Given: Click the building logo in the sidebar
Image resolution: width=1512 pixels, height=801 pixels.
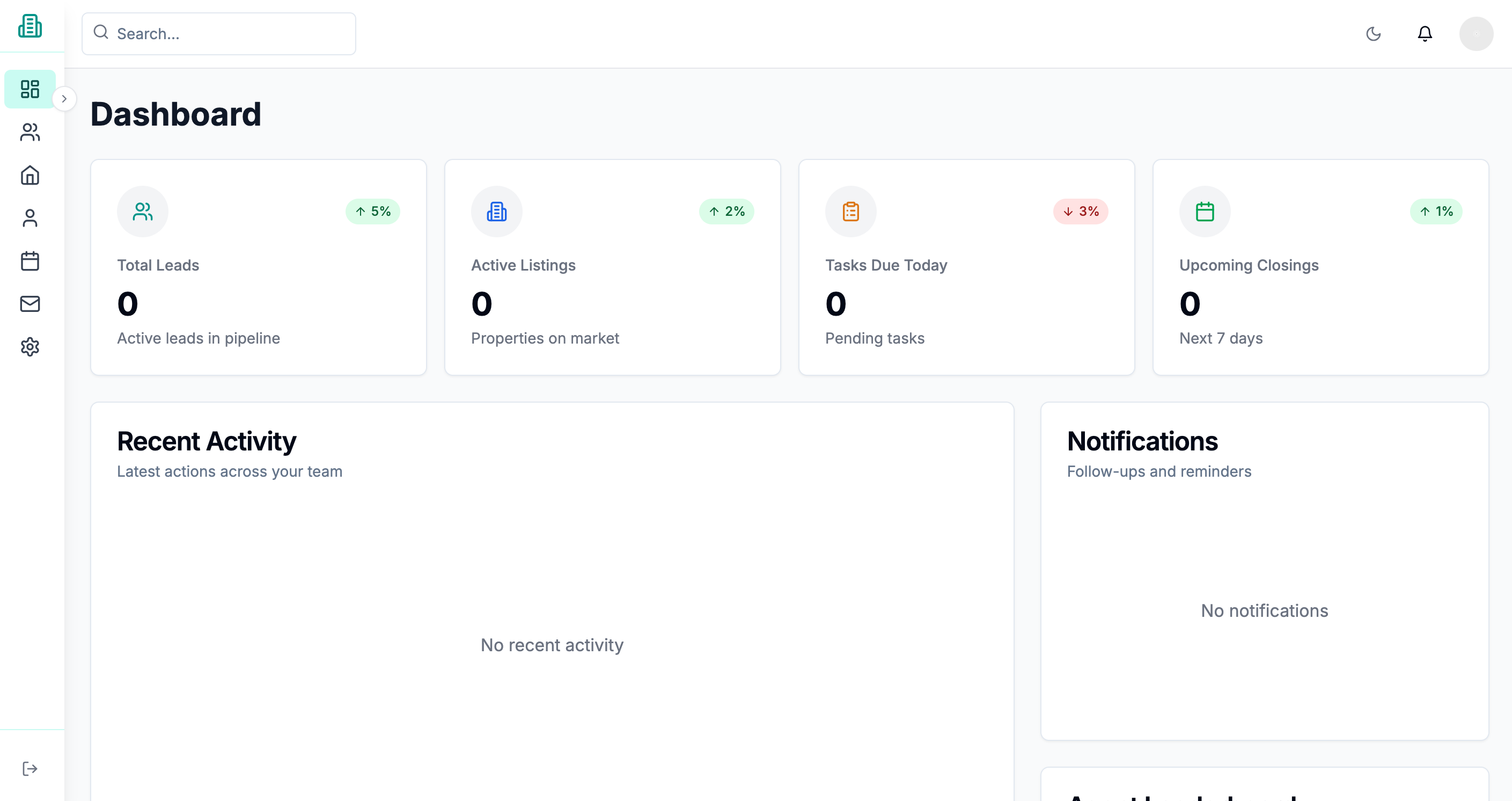Looking at the screenshot, I should click(30, 26).
